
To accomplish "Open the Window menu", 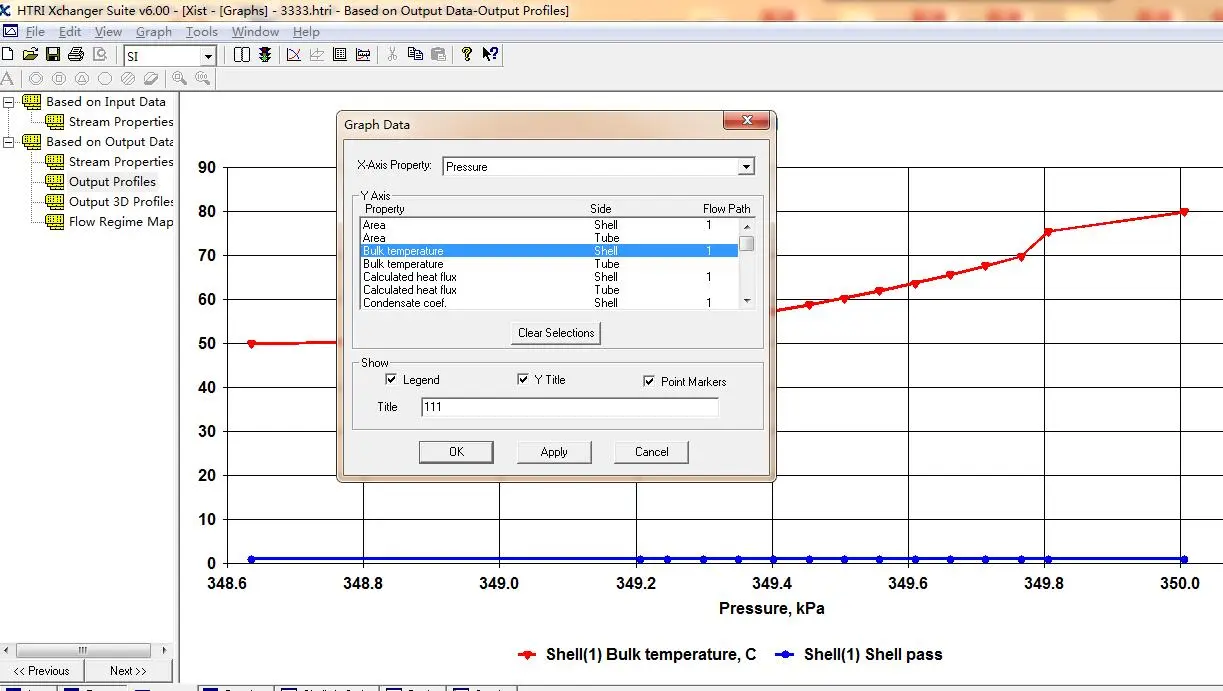I will (255, 32).
